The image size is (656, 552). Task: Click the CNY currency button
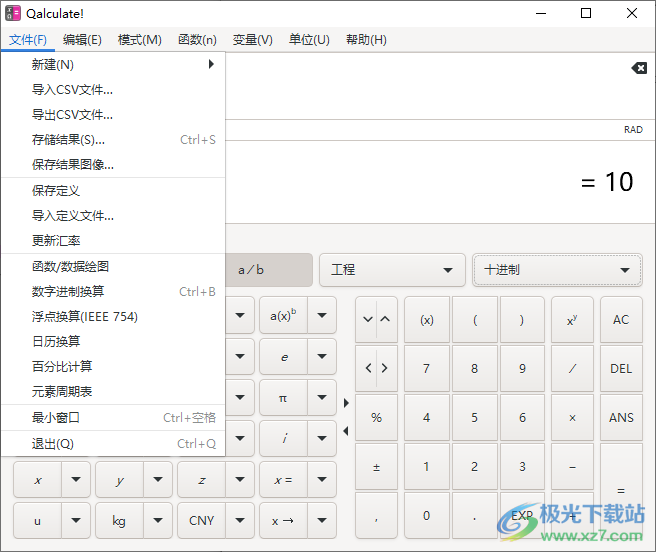click(x=202, y=521)
